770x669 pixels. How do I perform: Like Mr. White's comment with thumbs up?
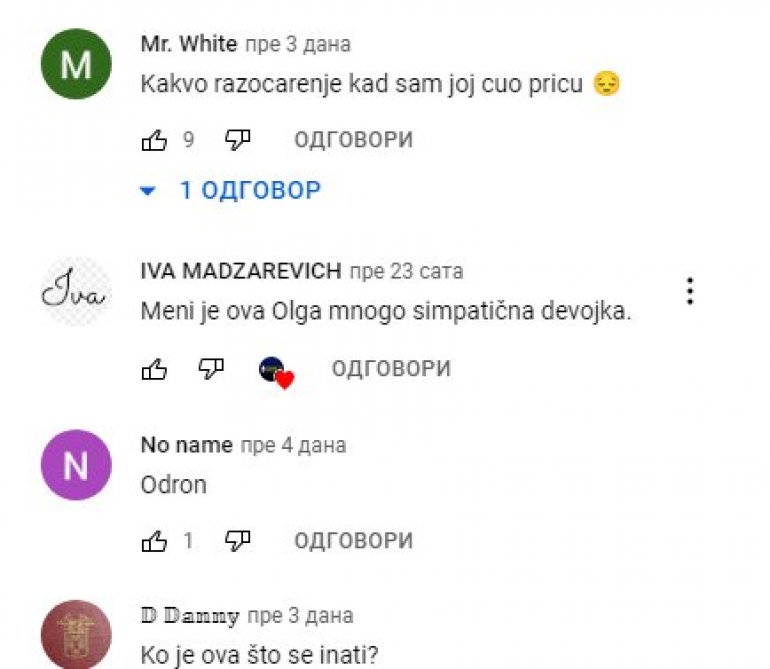pos(154,140)
